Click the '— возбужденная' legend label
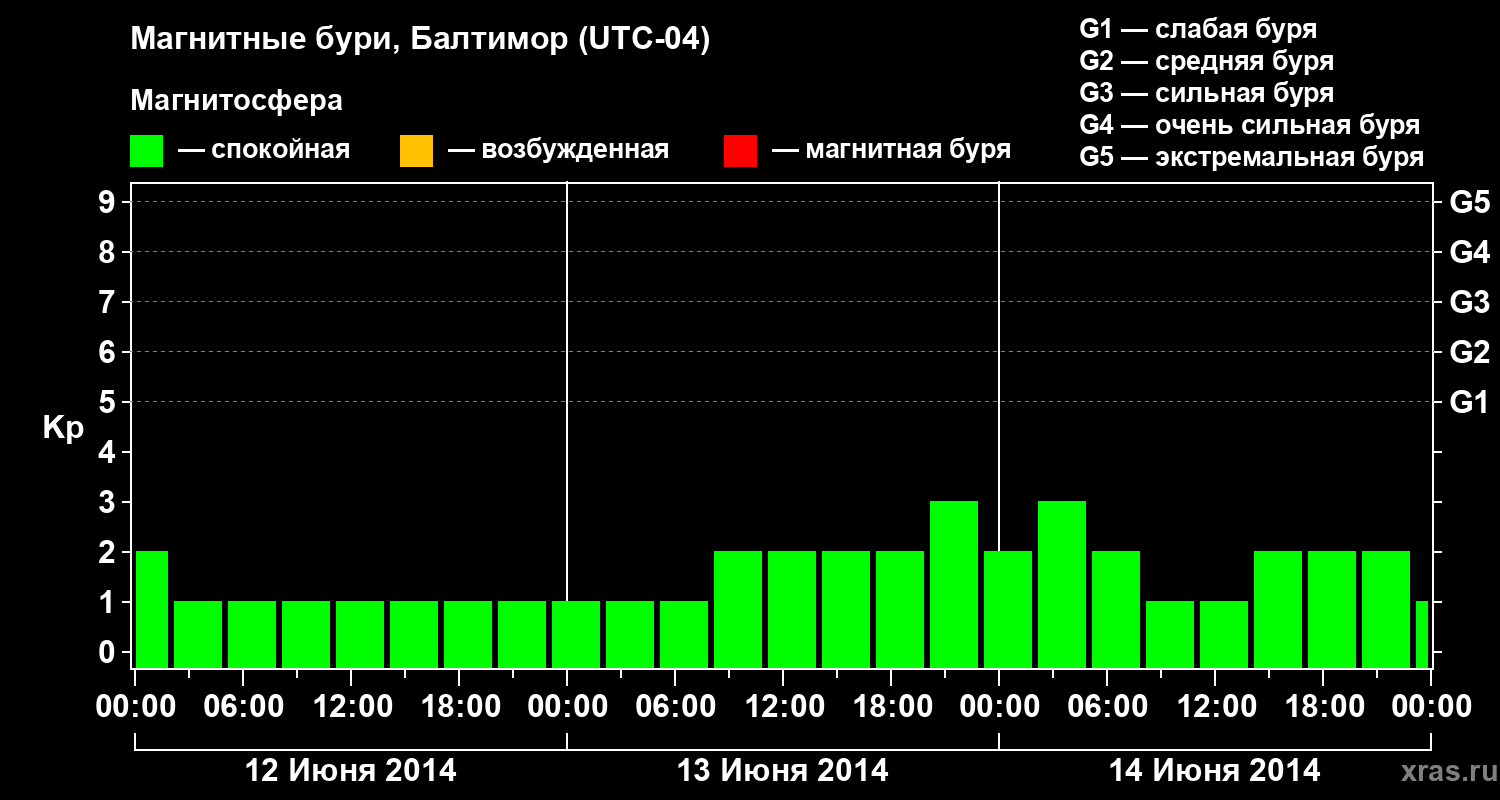This screenshot has height=800, width=1500. click(x=559, y=151)
